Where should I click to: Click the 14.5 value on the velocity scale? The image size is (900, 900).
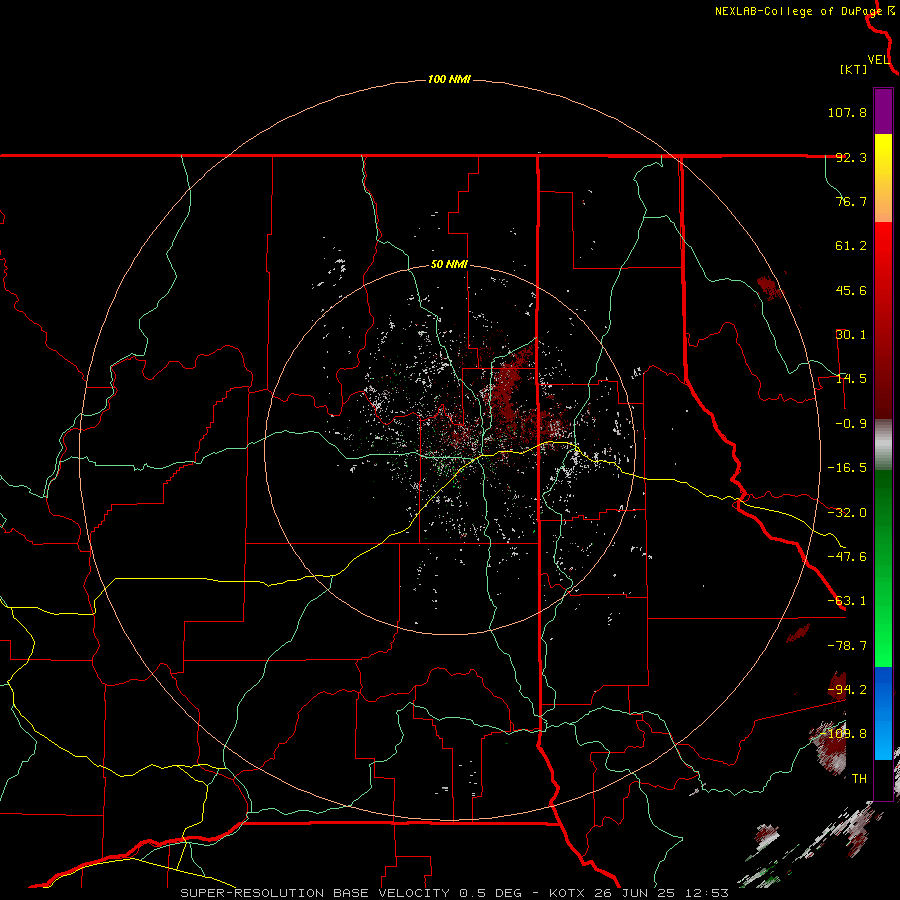(x=851, y=379)
